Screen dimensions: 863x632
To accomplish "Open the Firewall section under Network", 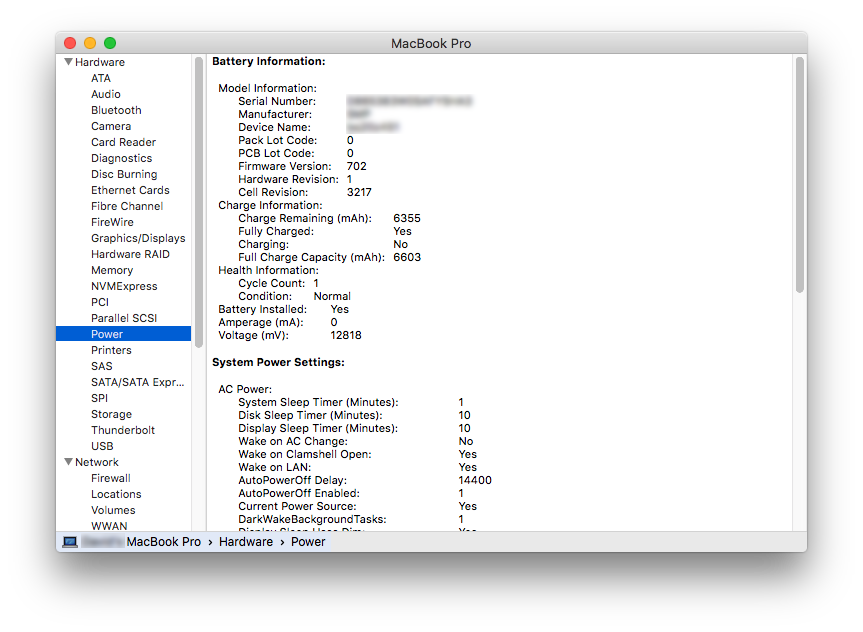I will 111,478.
